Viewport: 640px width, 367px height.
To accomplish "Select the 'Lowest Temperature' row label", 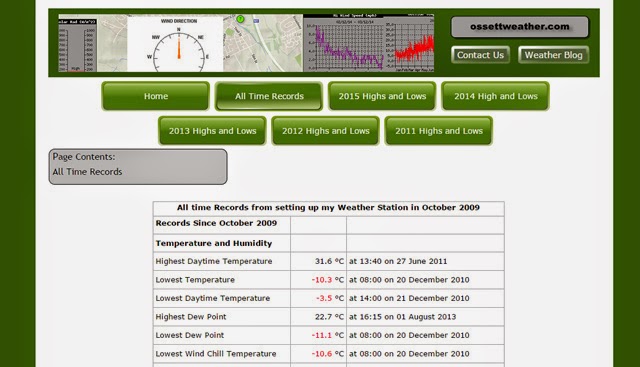I will [195, 280].
